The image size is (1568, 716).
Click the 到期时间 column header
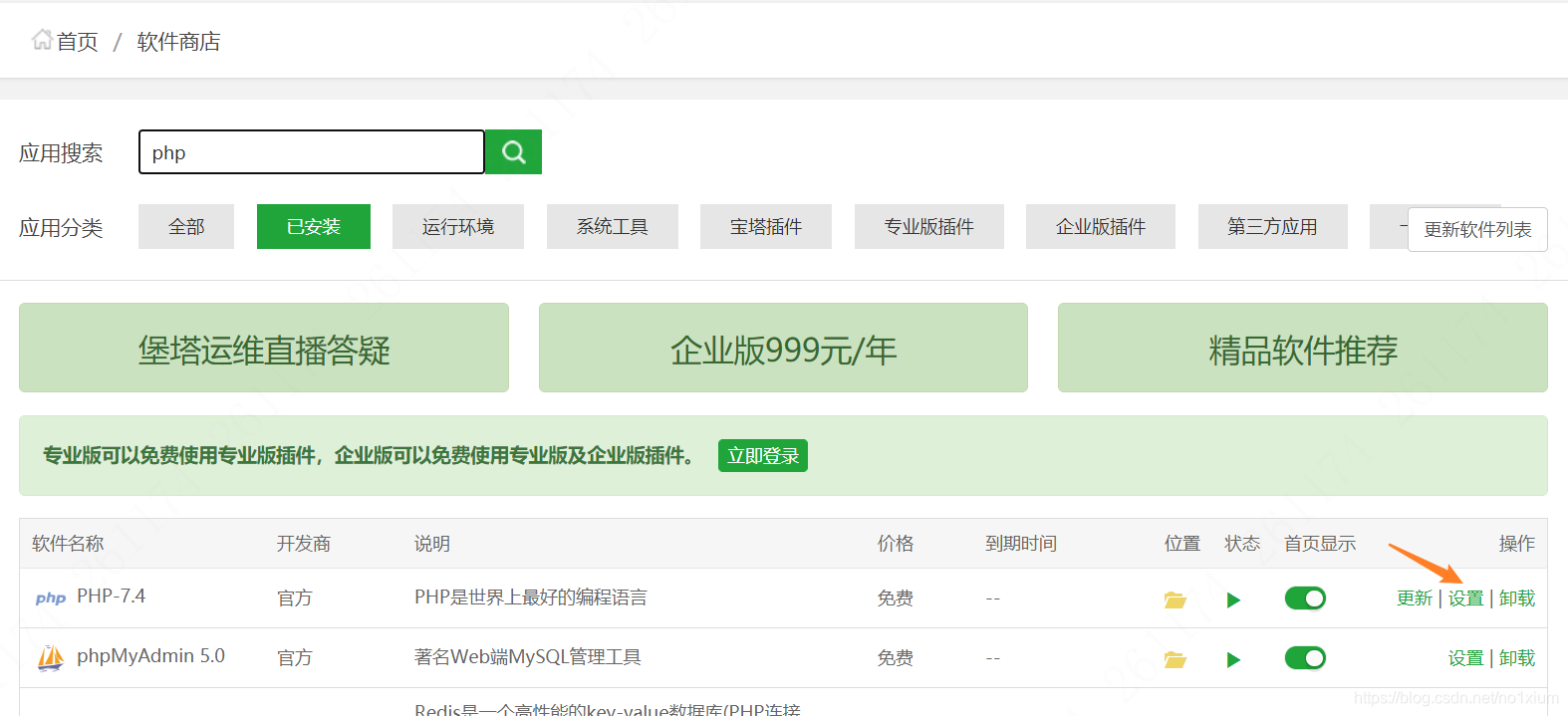point(1021,544)
